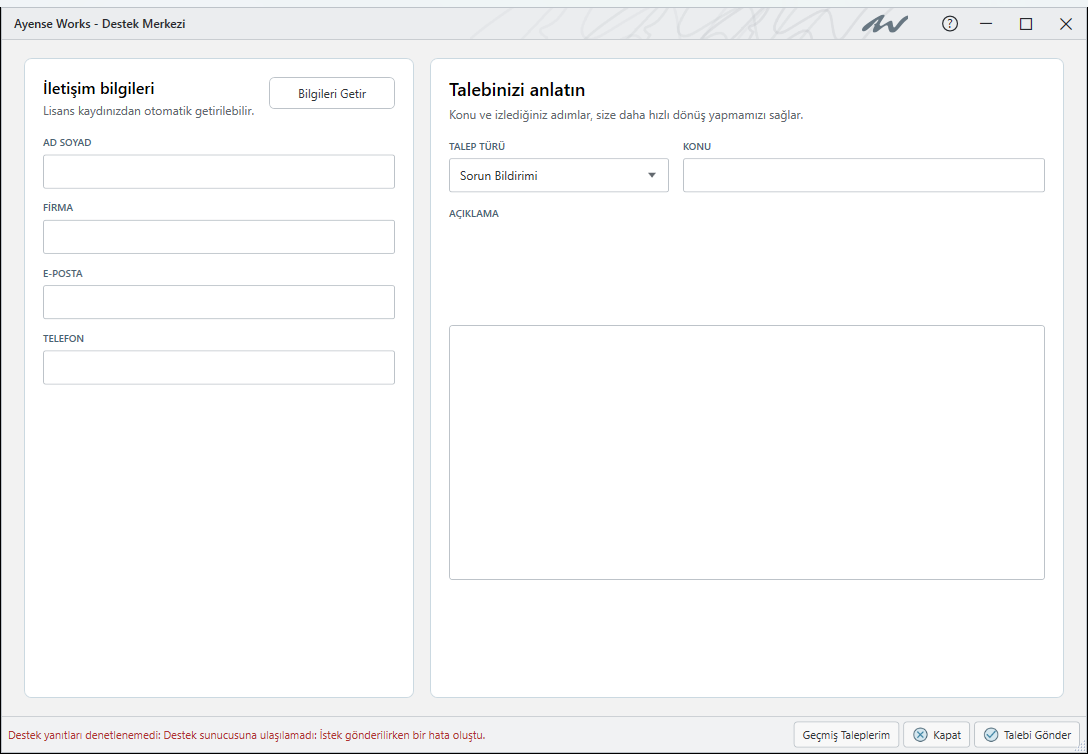1088x754 pixels.
Task: Focus the Ad Soyad input field
Action: [x=219, y=172]
